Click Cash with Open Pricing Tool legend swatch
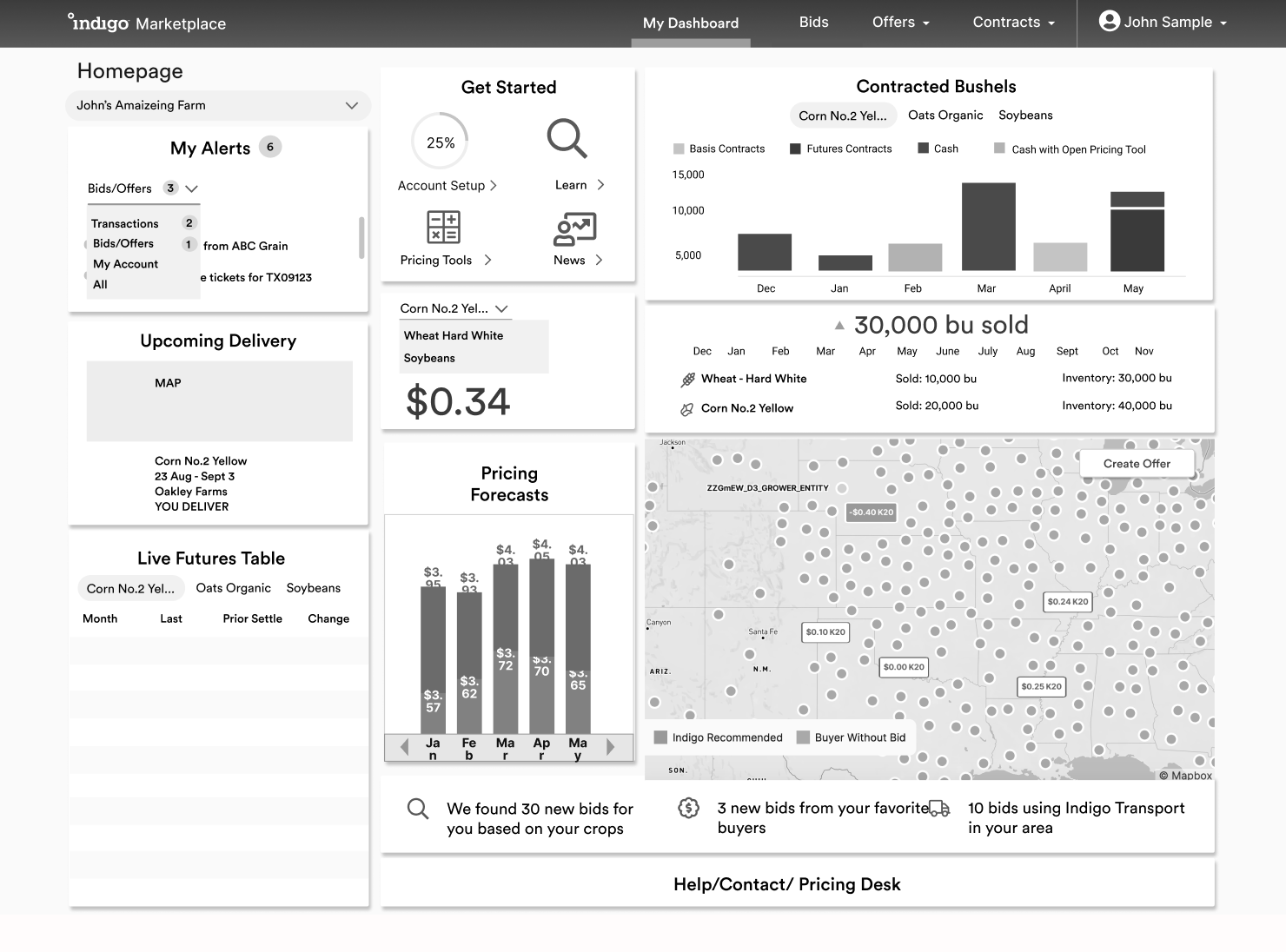This screenshot has width=1286, height=952. click(x=999, y=148)
